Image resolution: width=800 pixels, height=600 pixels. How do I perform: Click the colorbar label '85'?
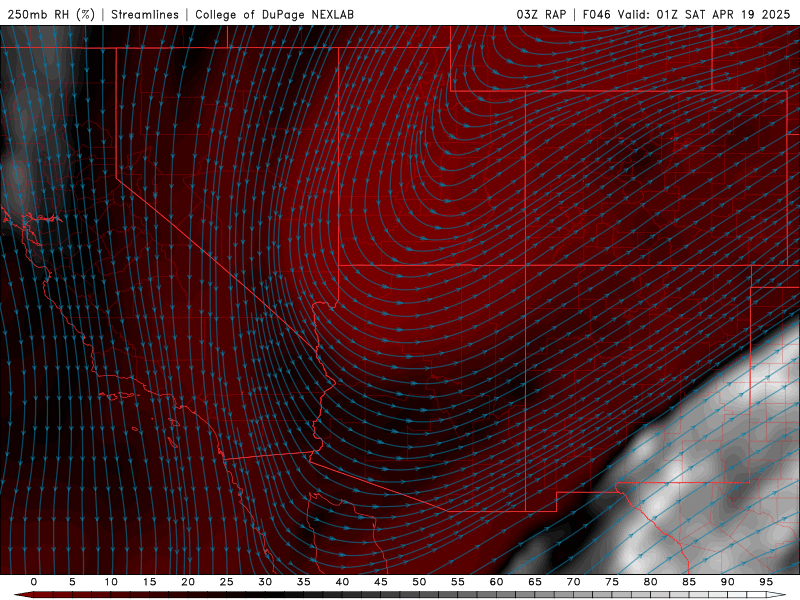689,582
